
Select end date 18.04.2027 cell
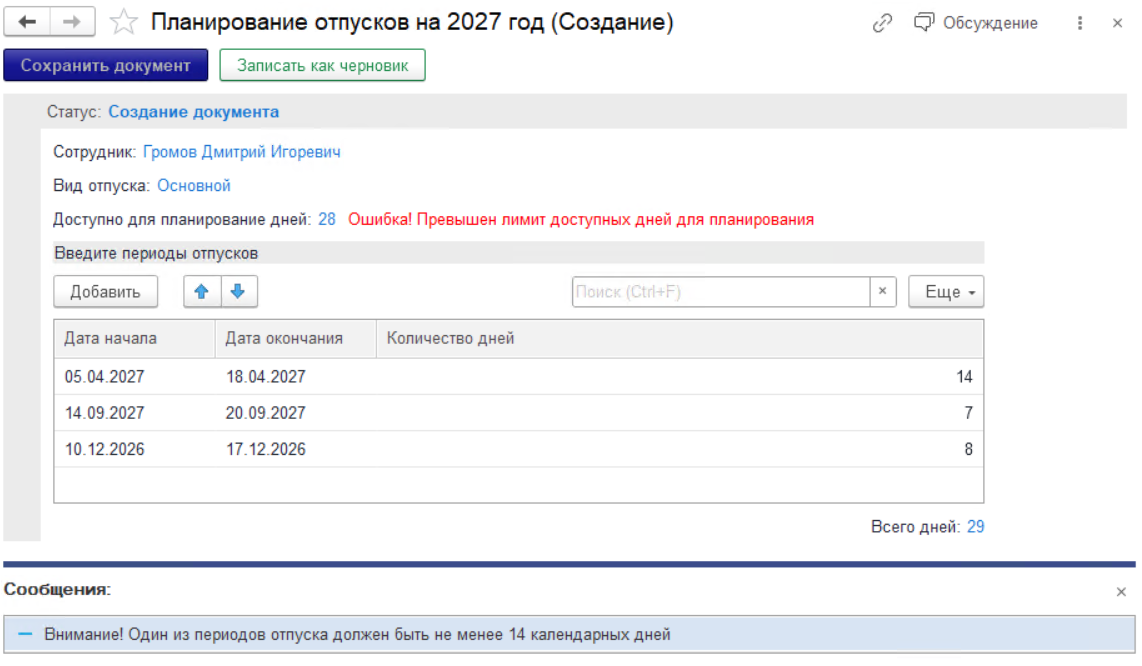296,377
